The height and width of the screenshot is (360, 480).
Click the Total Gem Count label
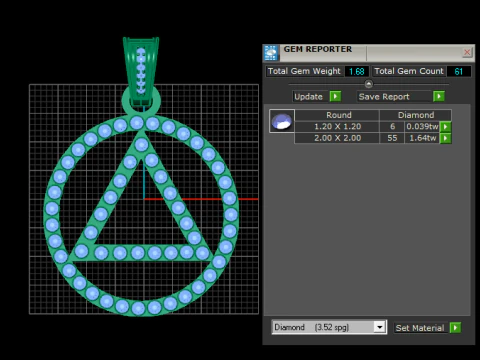(x=409, y=71)
